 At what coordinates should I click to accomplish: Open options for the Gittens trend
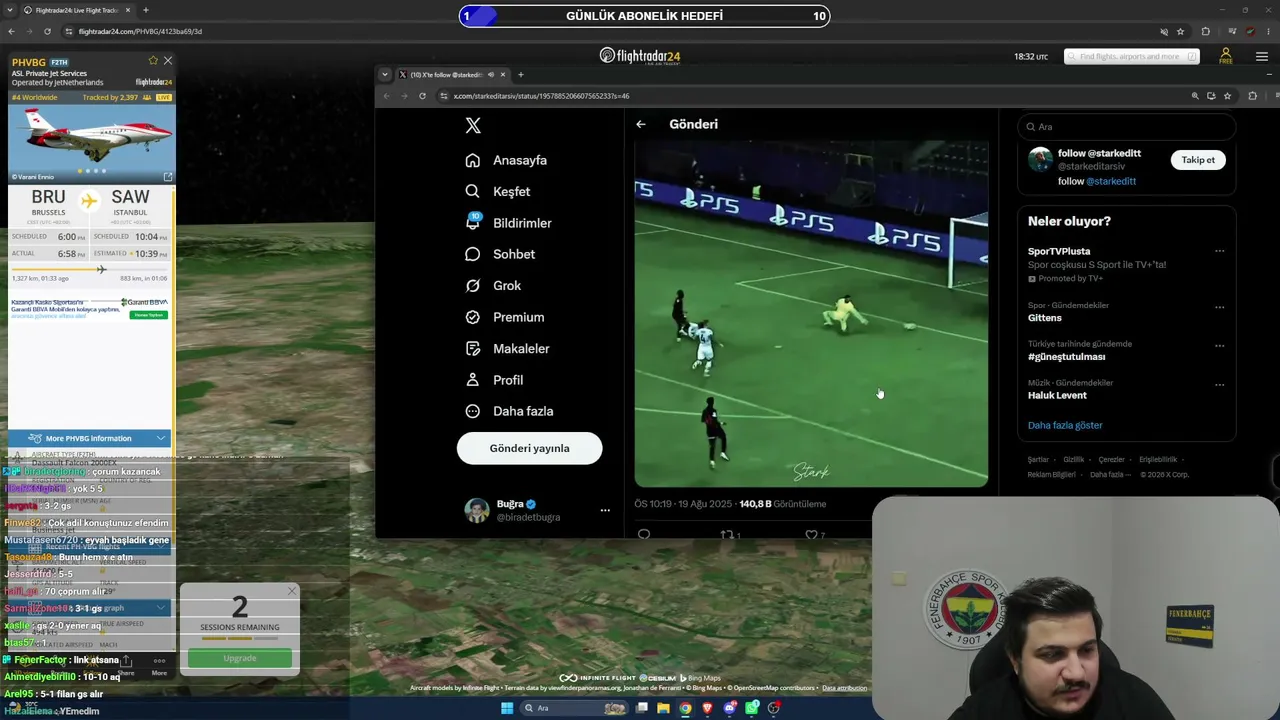pyautogui.click(x=1219, y=307)
